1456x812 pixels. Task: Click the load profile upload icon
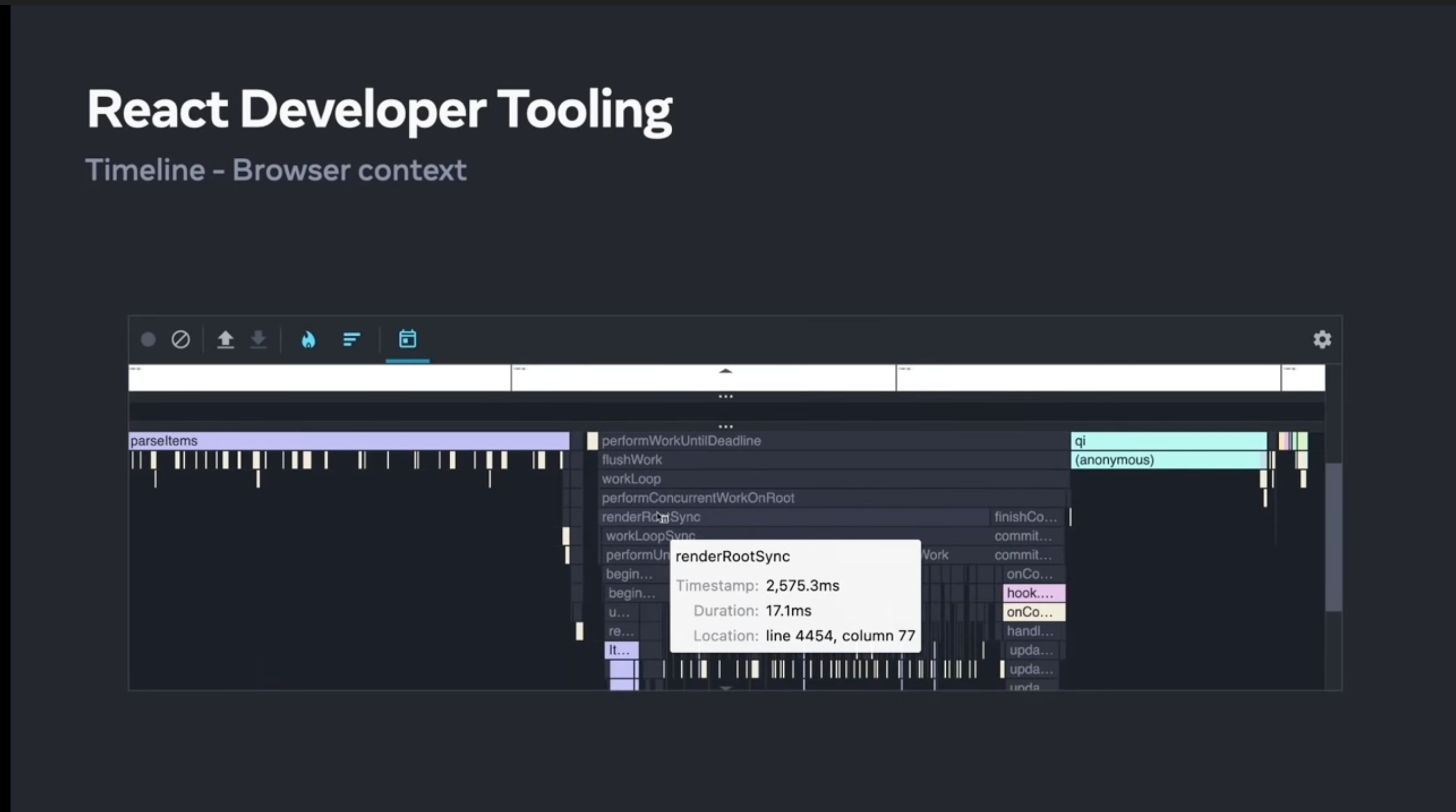pos(226,340)
